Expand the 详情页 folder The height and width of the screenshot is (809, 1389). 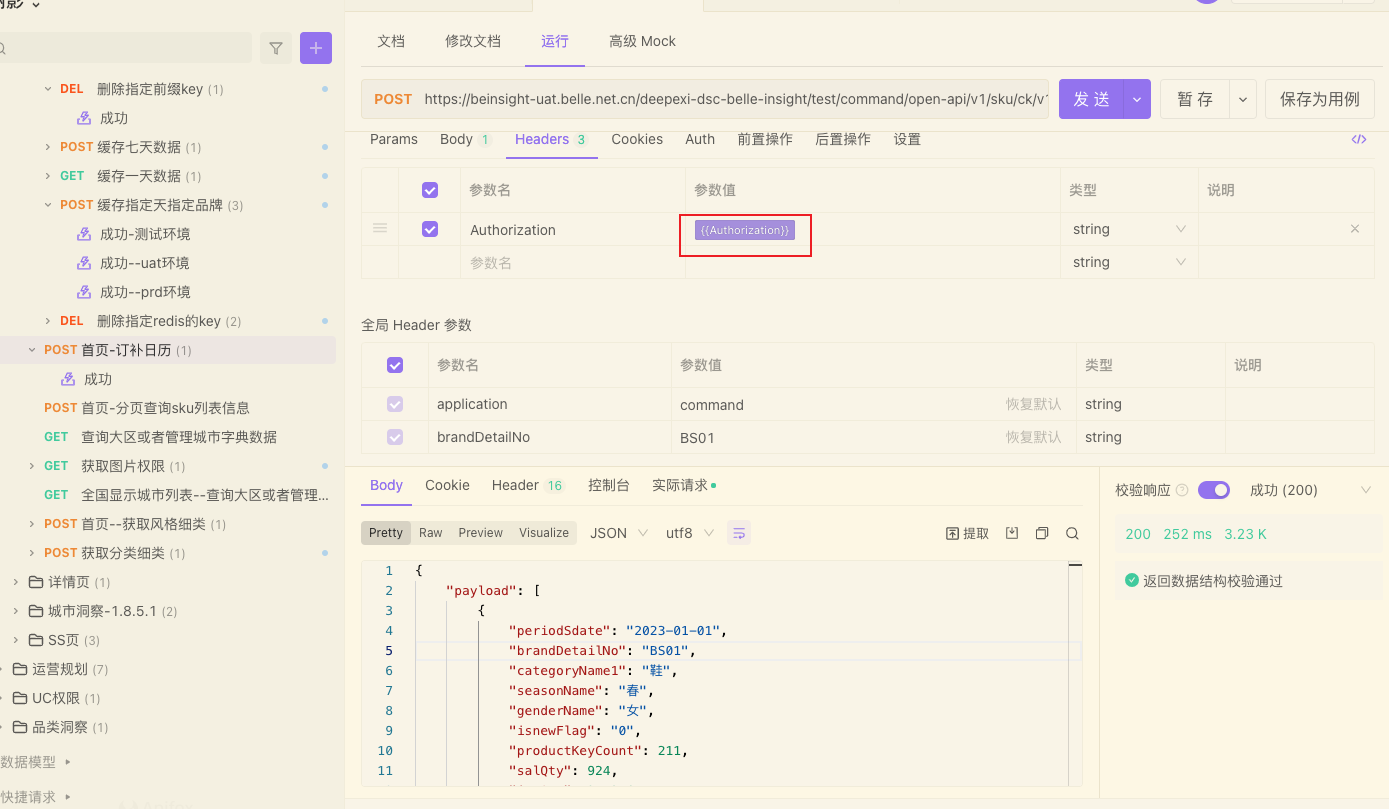click(15, 582)
